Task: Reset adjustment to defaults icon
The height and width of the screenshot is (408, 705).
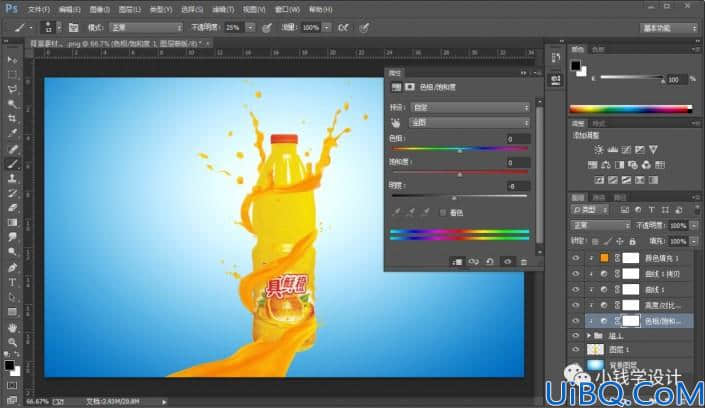Action: click(490, 262)
